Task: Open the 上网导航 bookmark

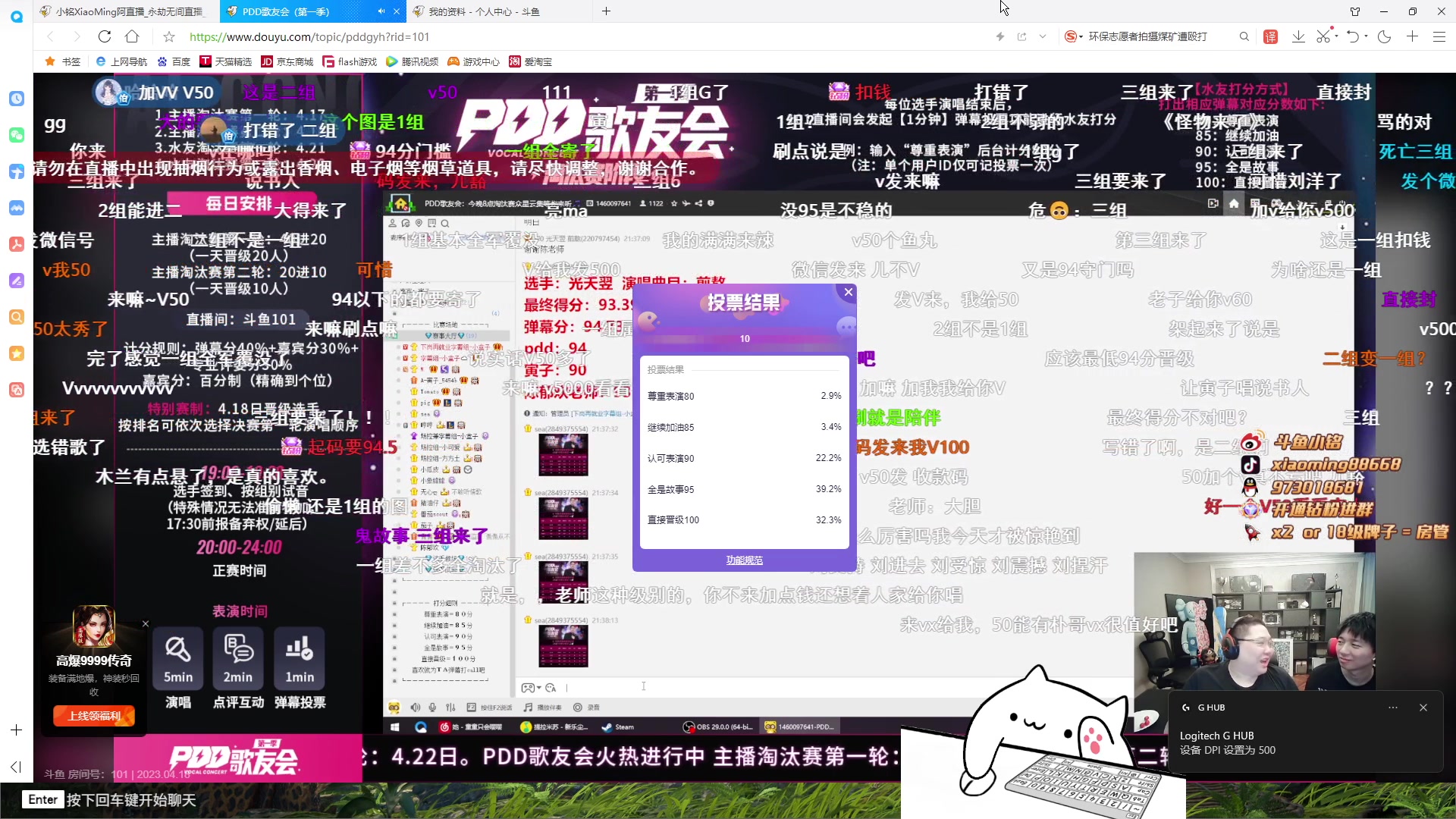Action: (121, 61)
